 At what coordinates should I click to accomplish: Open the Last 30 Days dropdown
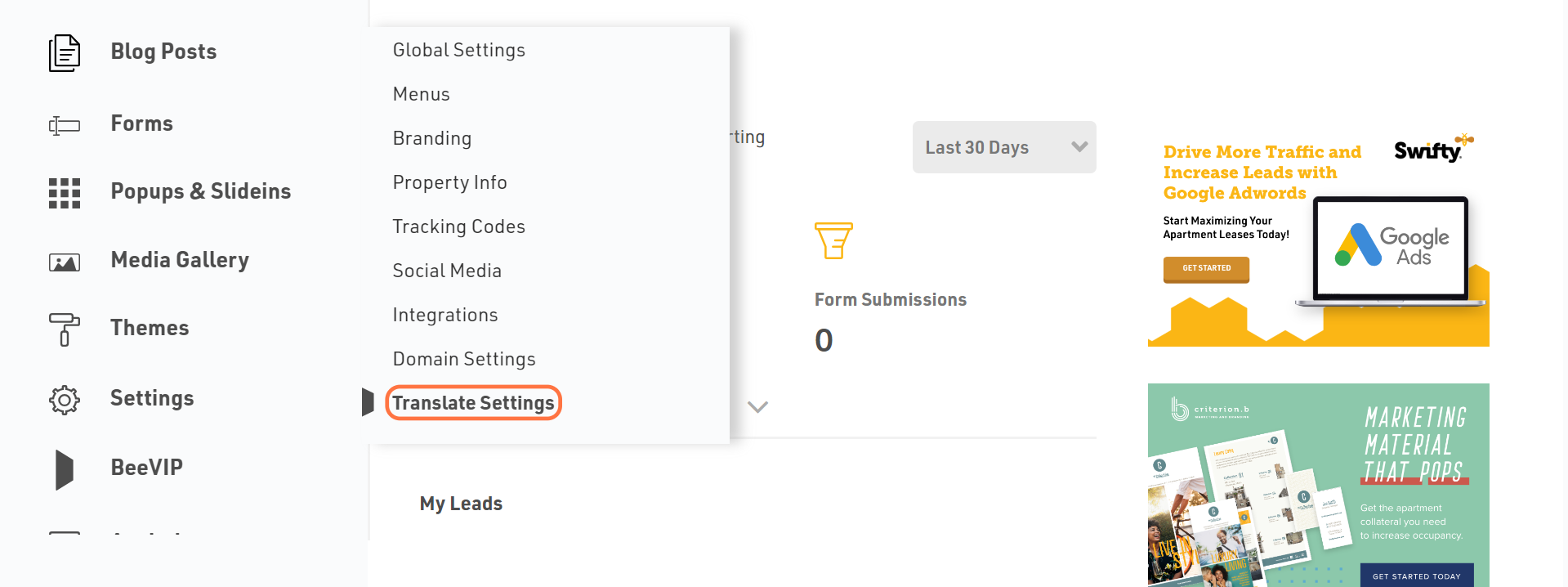(1003, 147)
